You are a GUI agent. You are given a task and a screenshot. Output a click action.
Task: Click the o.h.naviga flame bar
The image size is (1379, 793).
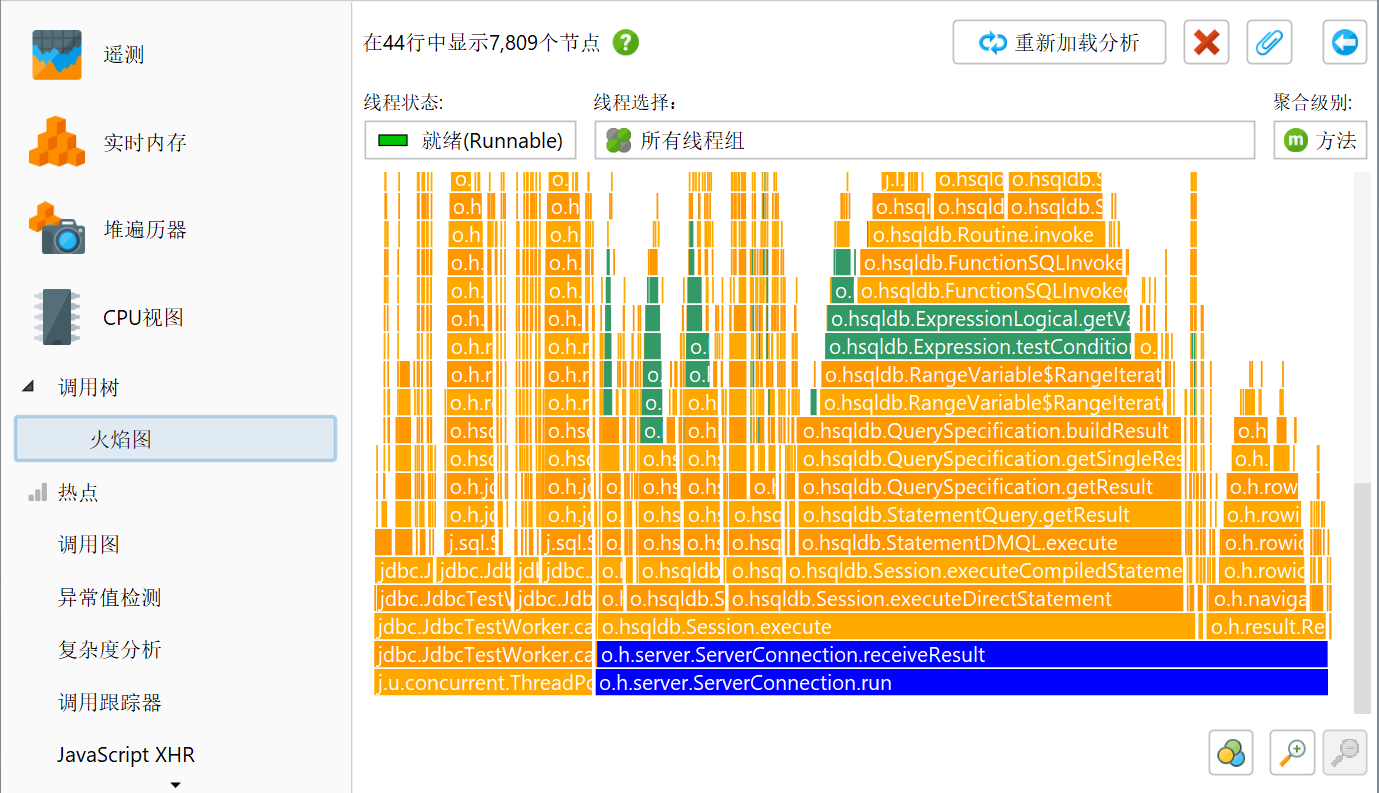(1258, 599)
